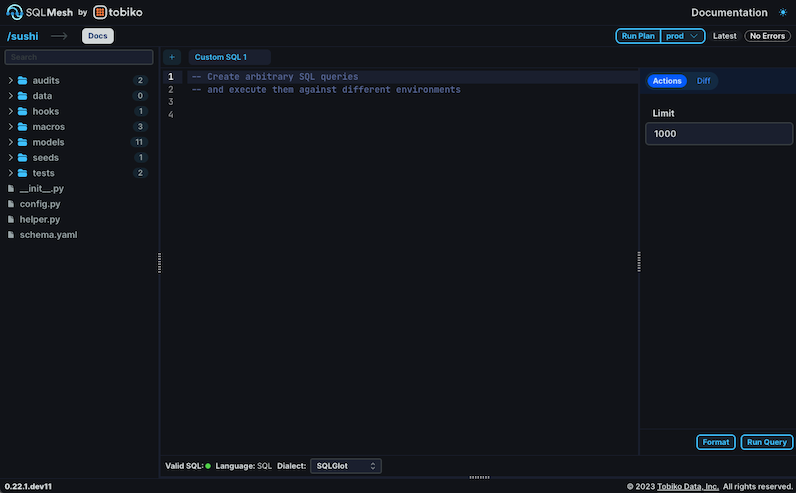The height and width of the screenshot is (493, 796).
Task: Open the helper.py file
Action: click(40, 219)
